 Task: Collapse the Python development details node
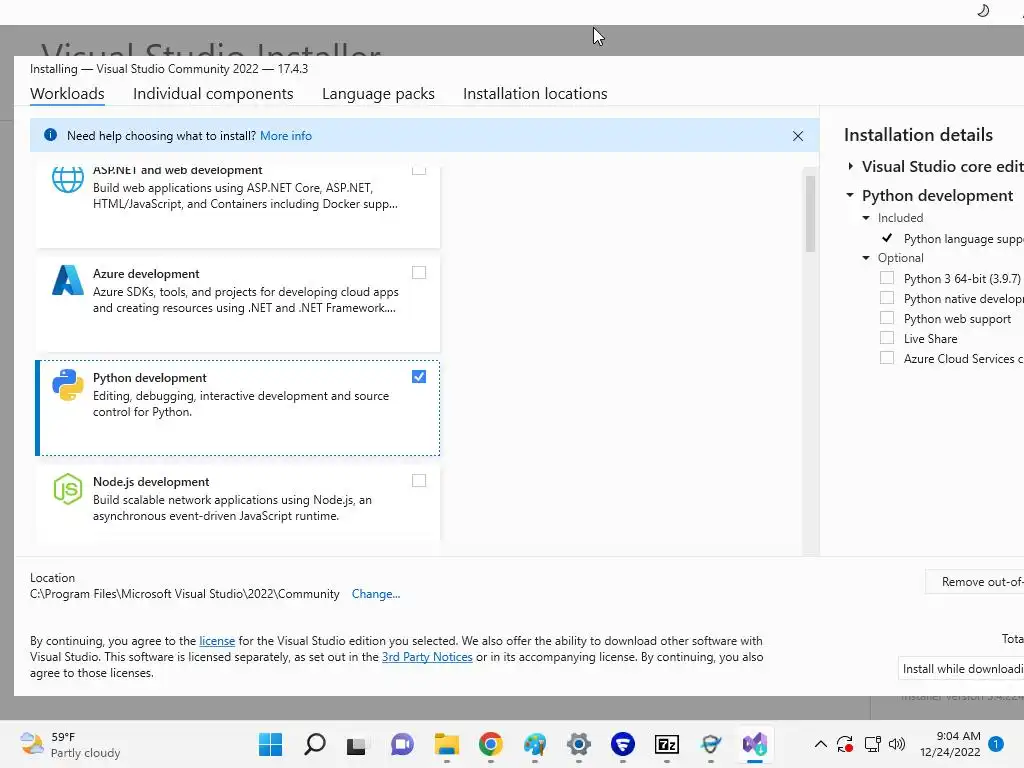(x=850, y=195)
